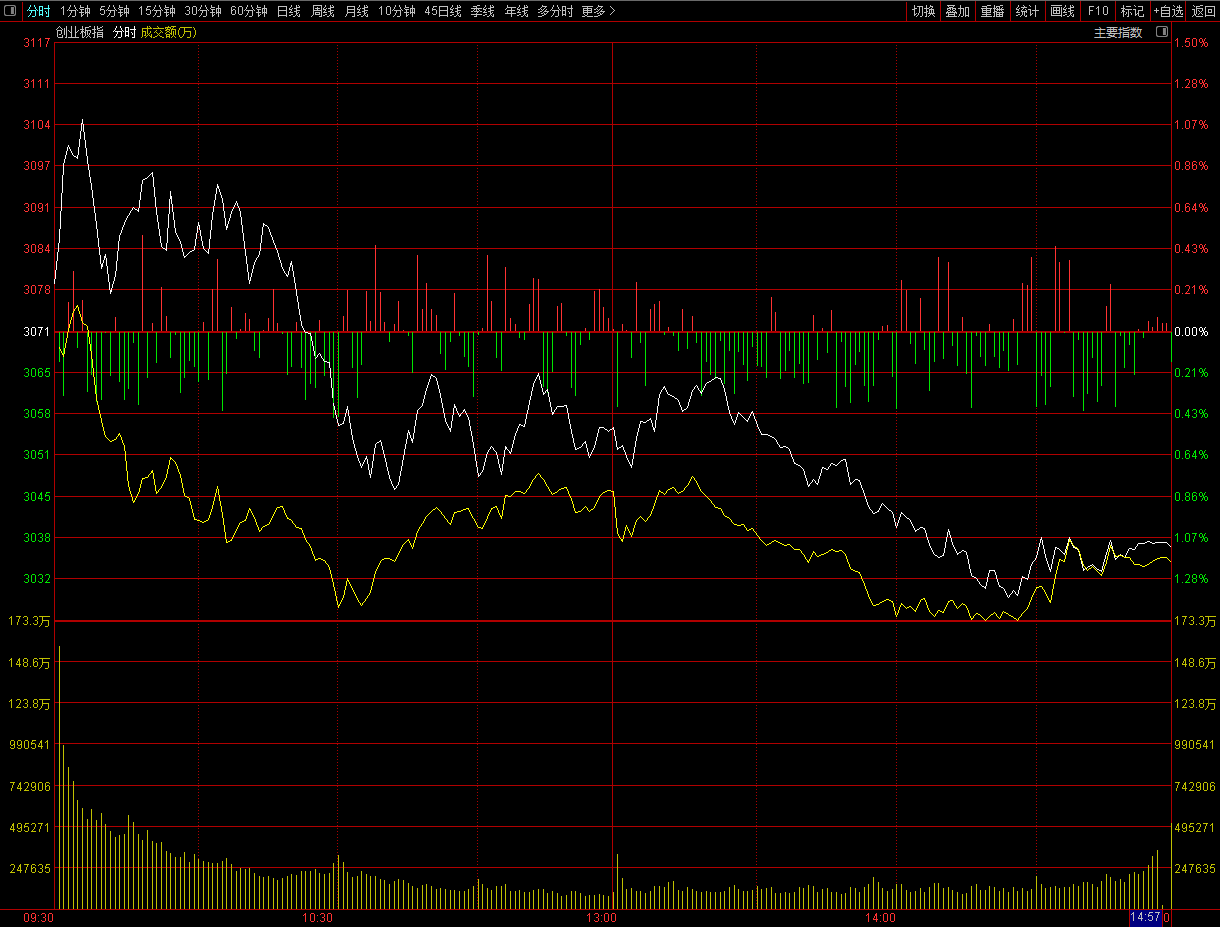Open the F10 company info
Viewport: 1220px width, 927px height.
pyautogui.click(x=1097, y=11)
